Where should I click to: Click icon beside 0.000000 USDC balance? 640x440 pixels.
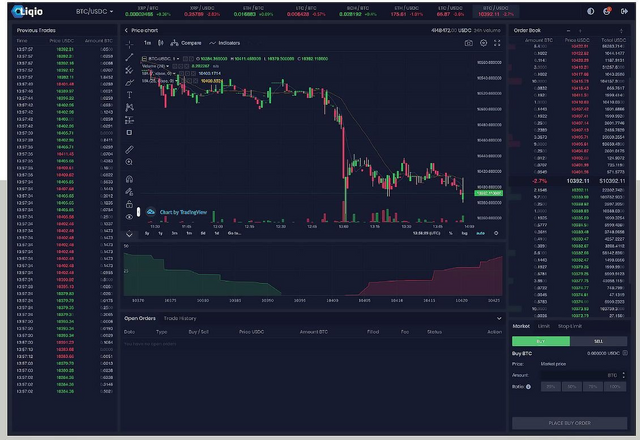[625, 353]
